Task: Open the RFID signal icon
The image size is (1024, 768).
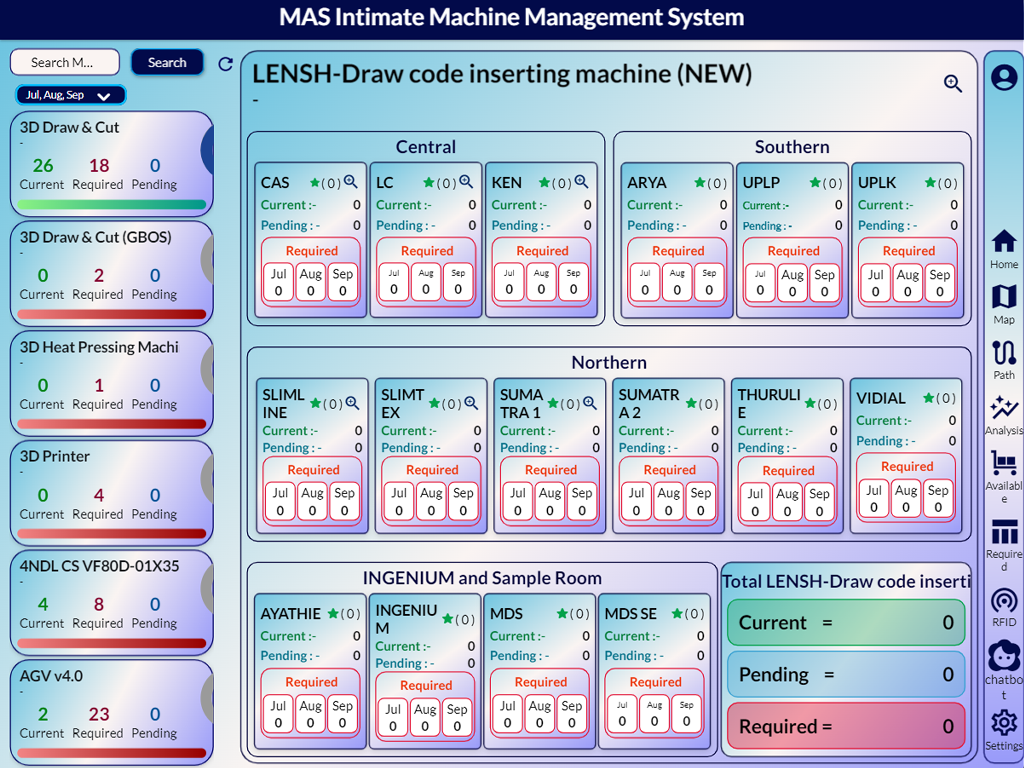Action: pos(1004,600)
